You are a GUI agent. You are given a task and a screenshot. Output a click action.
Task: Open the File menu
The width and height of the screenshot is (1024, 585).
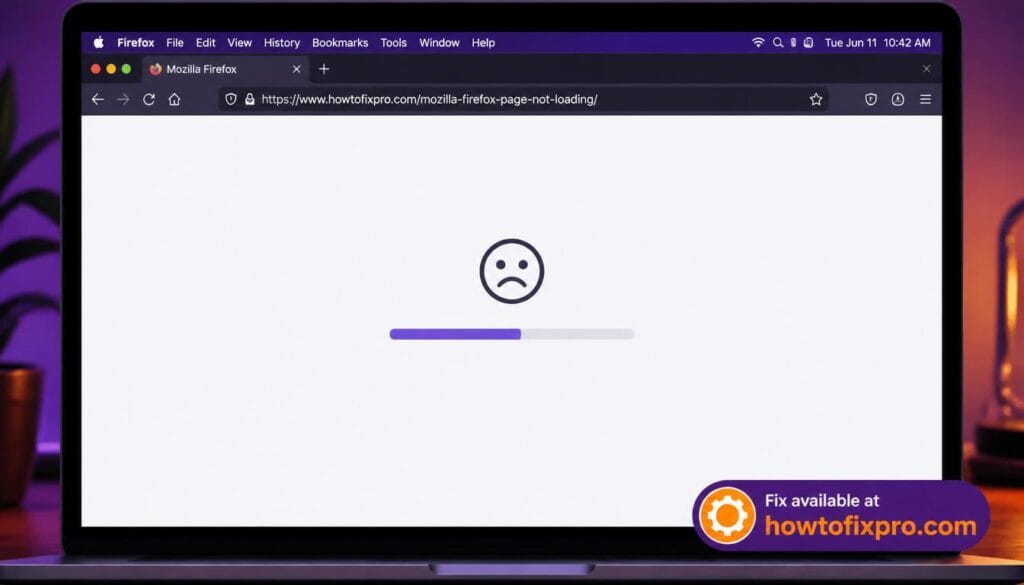tap(175, 42)
